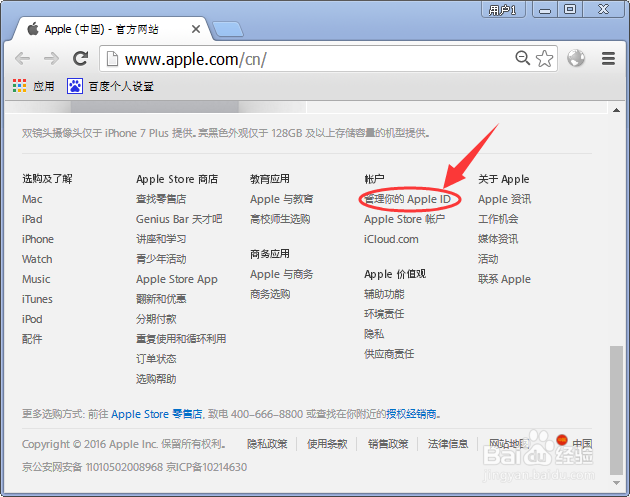Click the 工作机会 link
The image size is (630, 497).
pos(498,219)
